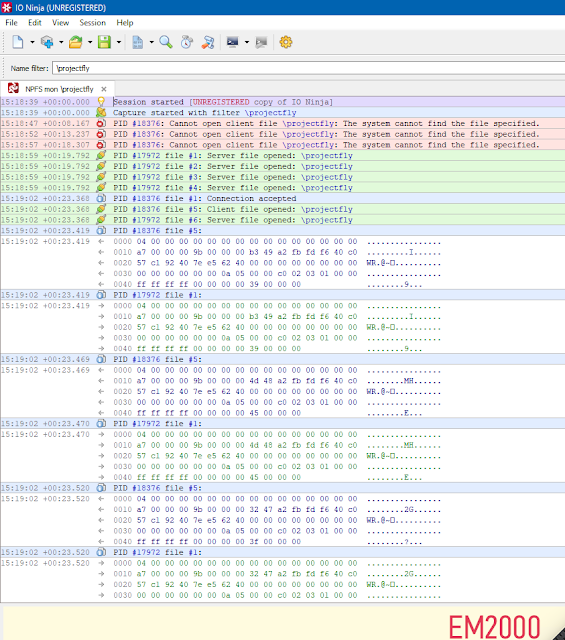Open the Help menu
The width and height of the screenshot is (565, 640).
pyautogui.click(x=125, y=22)
